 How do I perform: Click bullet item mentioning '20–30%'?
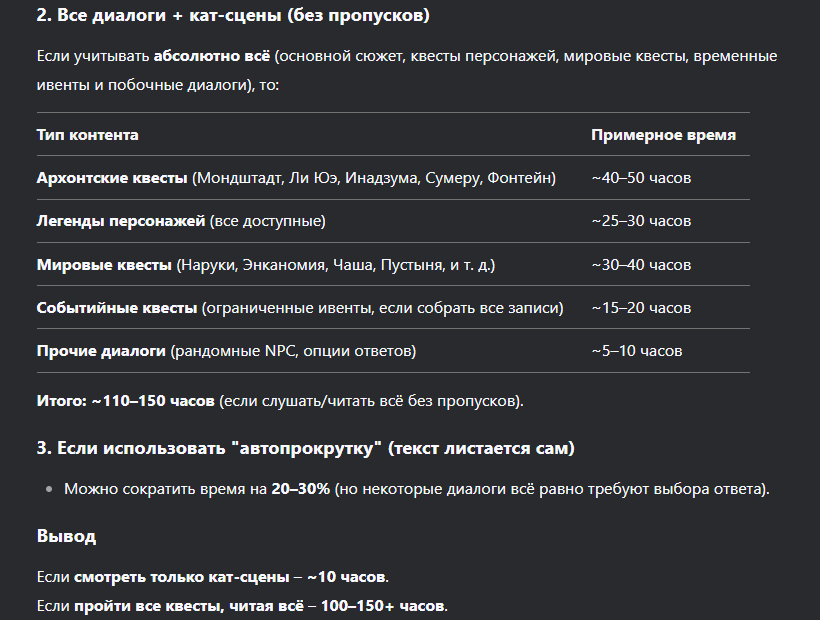coord(417,489)
